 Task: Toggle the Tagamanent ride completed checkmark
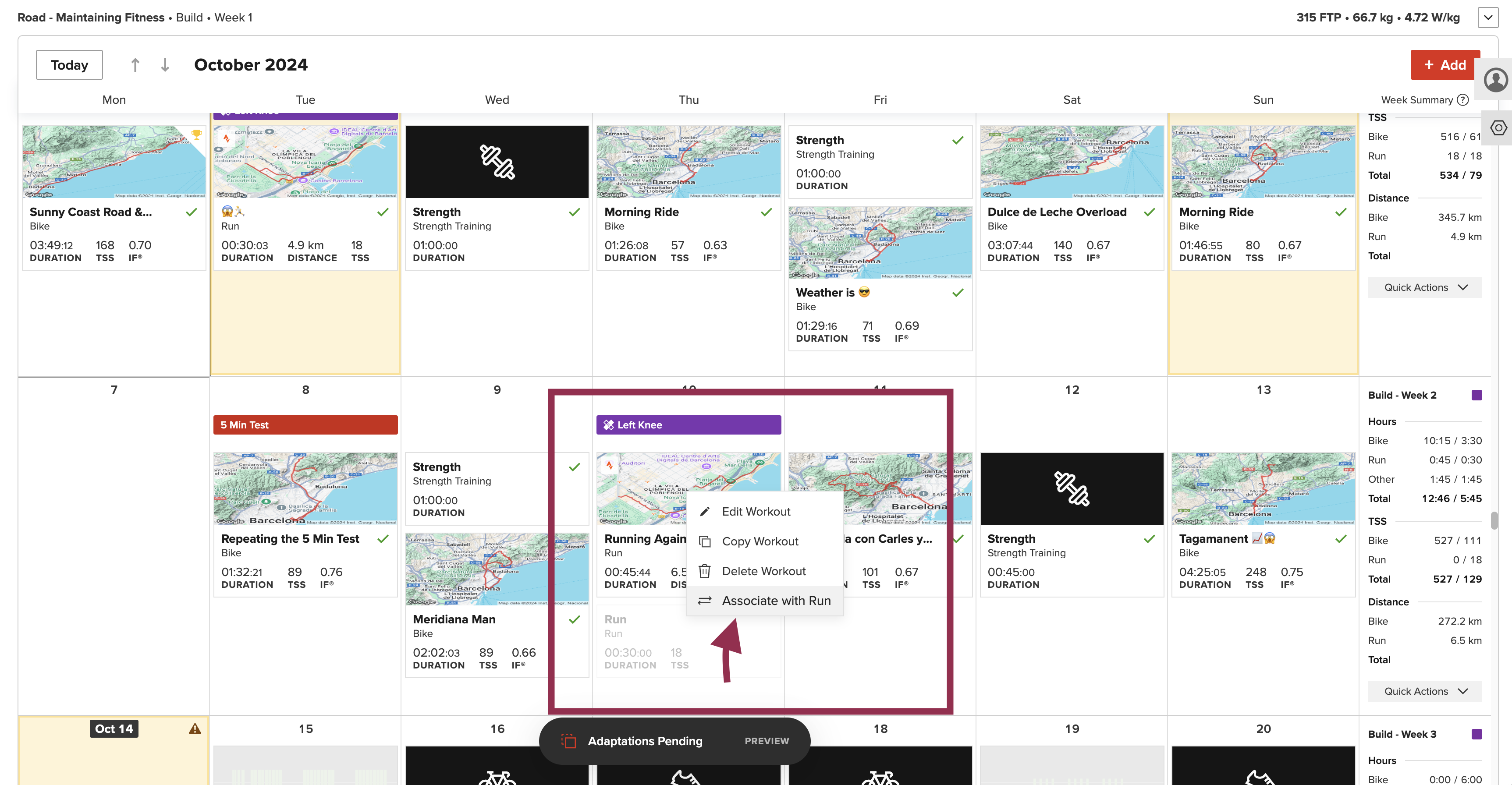(1341, 538)
